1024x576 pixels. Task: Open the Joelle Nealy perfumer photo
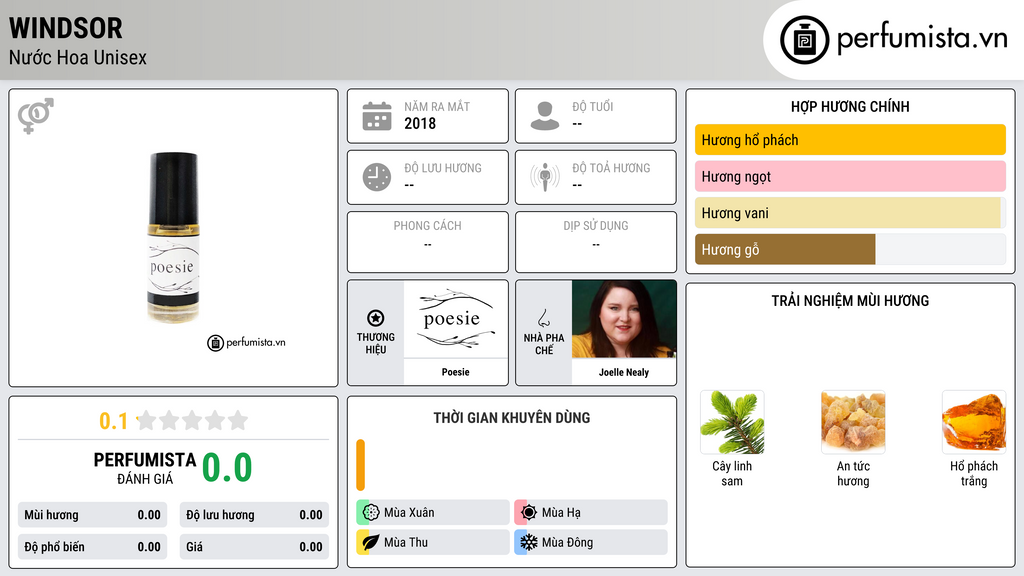(x=624, y=319)
